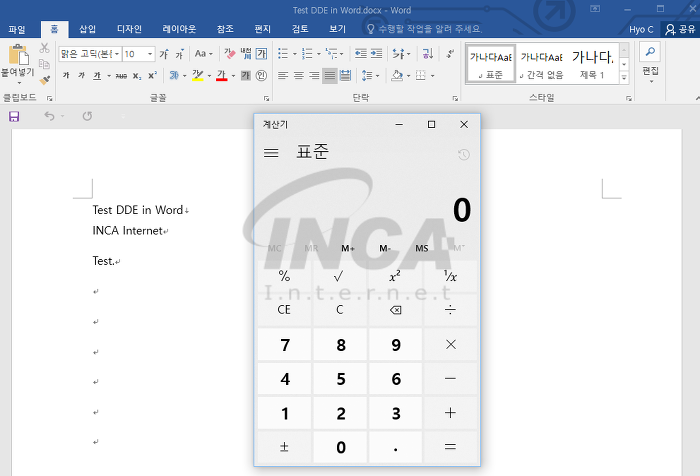Click the bullet list icon

tap(283, 54)
